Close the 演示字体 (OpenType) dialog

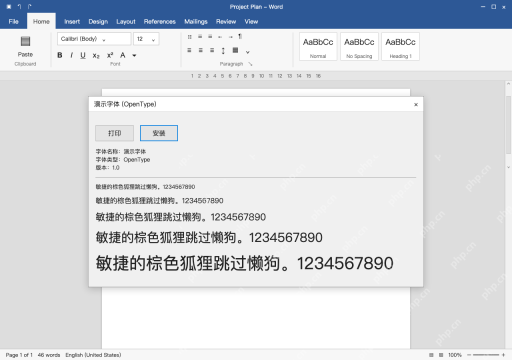coord(416,105)
